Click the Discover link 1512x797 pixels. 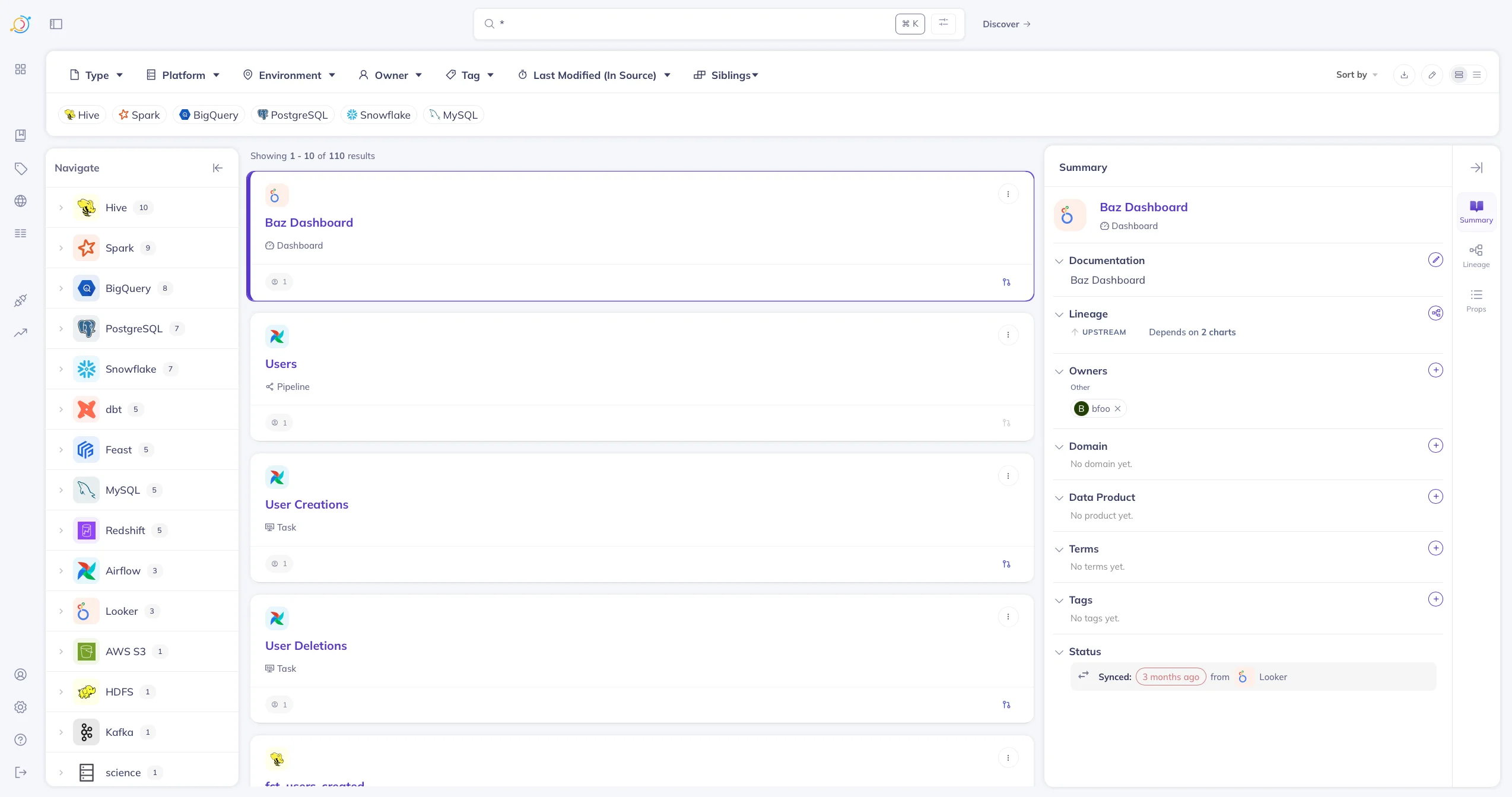[x=1006, y=24]
